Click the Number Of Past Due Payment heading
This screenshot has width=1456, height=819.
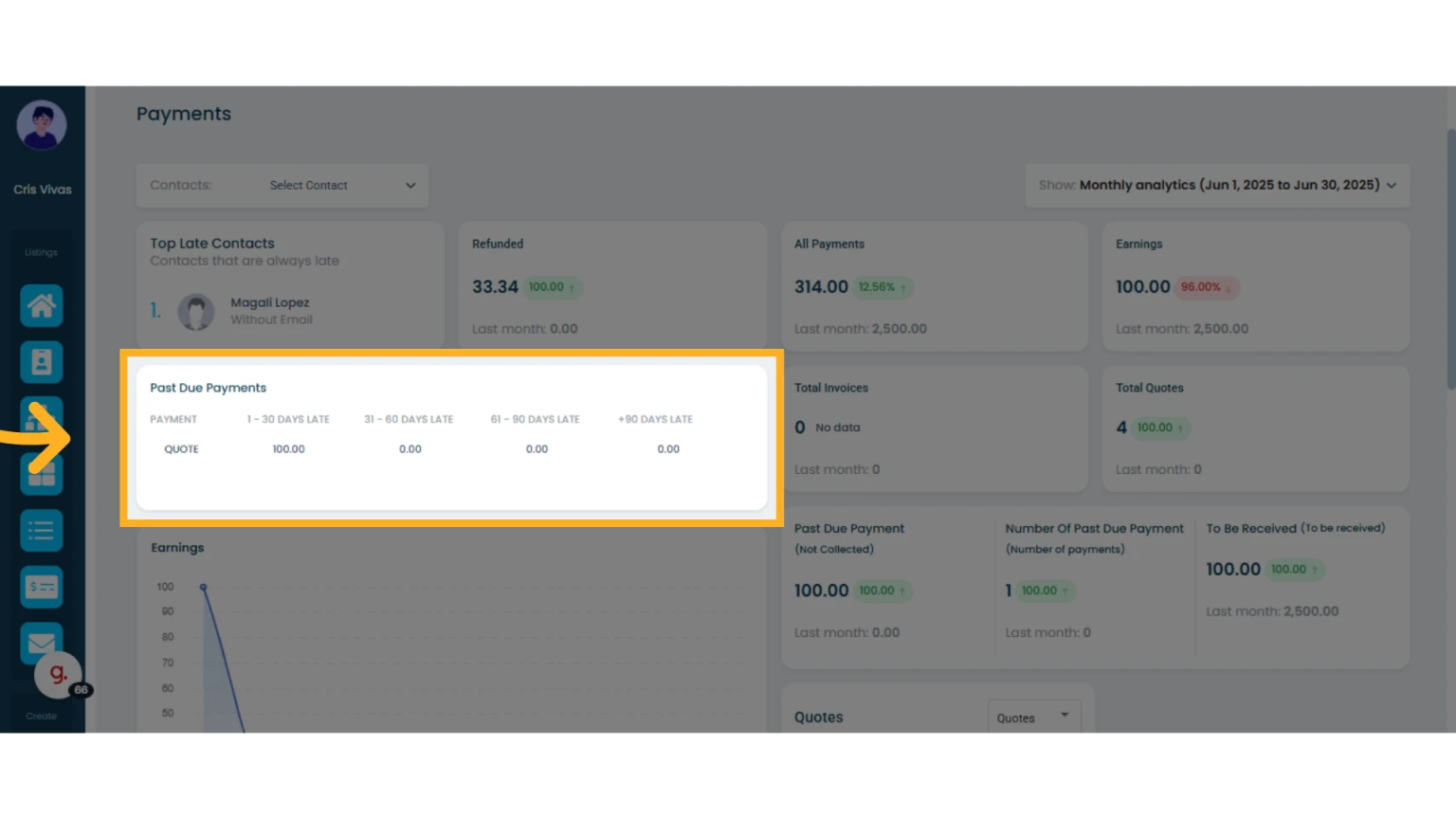pos(1094,529)
